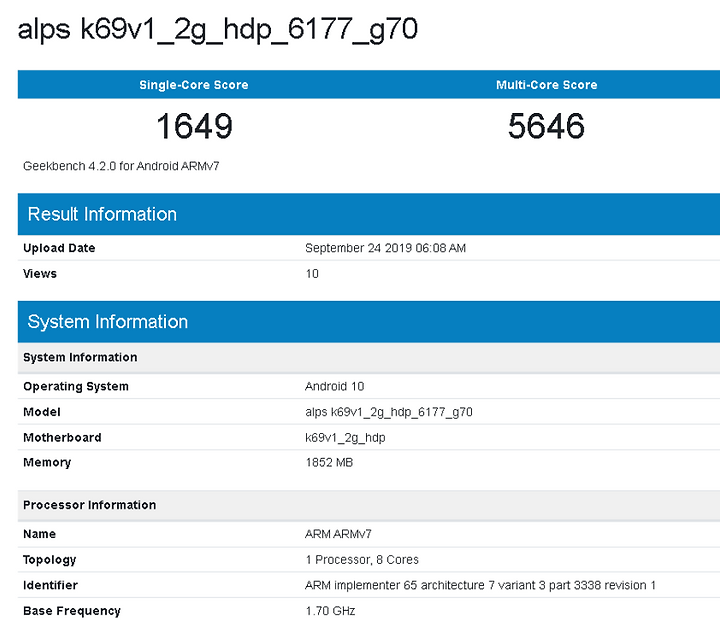Select the value ARM ARMv7
Screen dimensions: 720x625
click(x=338, y=534)
